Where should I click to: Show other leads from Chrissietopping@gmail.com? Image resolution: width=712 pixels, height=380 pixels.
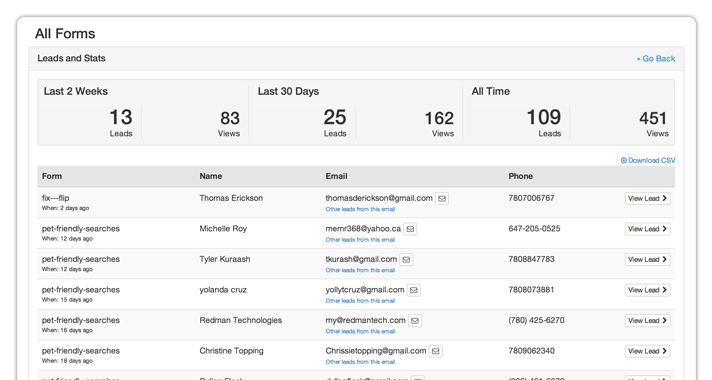(360, 362)
